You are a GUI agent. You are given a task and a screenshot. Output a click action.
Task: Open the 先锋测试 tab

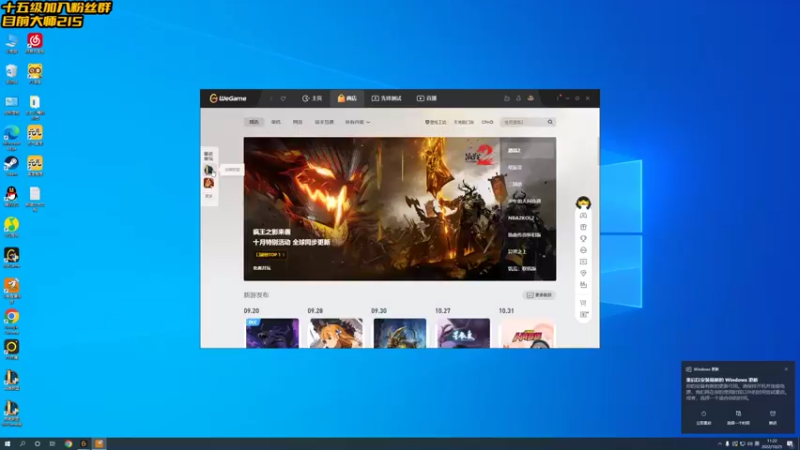386,98
